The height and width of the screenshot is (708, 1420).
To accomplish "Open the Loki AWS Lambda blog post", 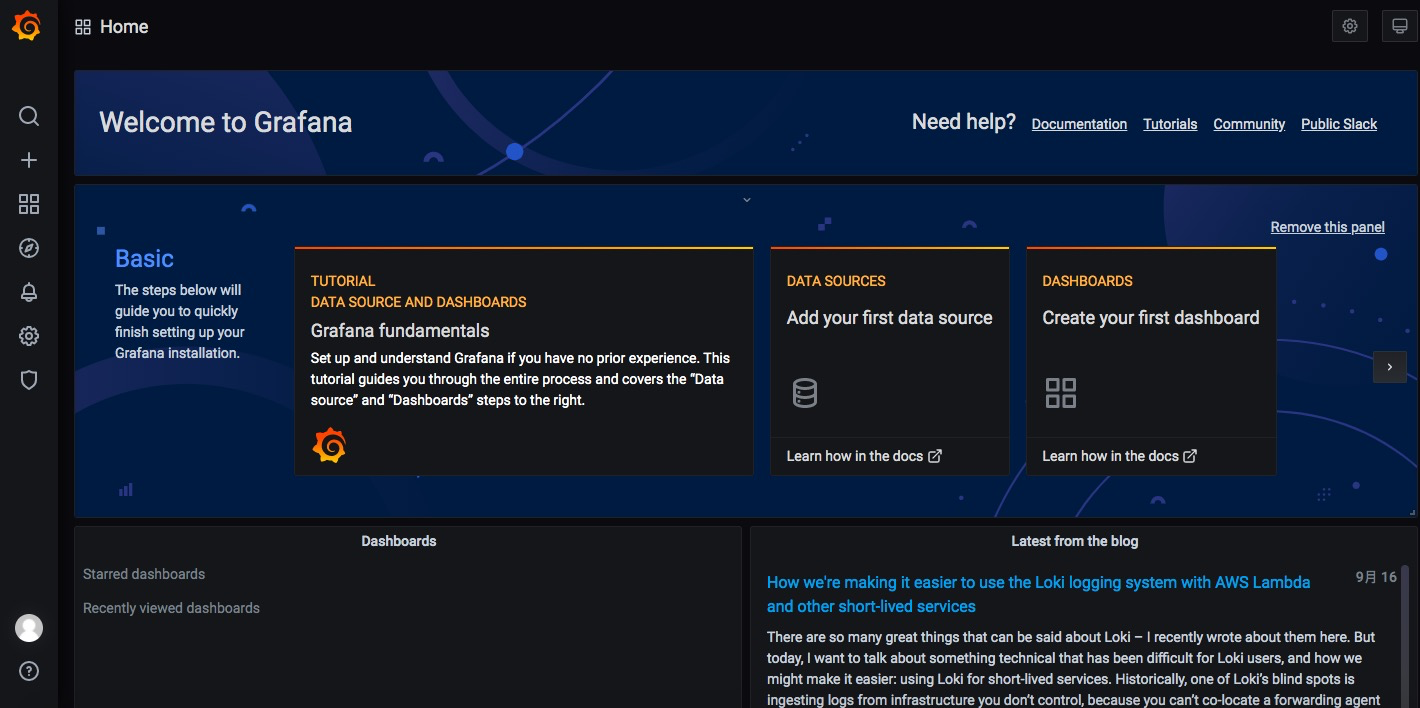I will pos(1038,594).
